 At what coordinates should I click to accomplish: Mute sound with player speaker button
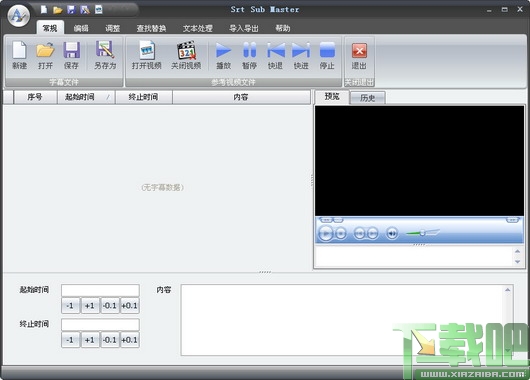point(392,233)
